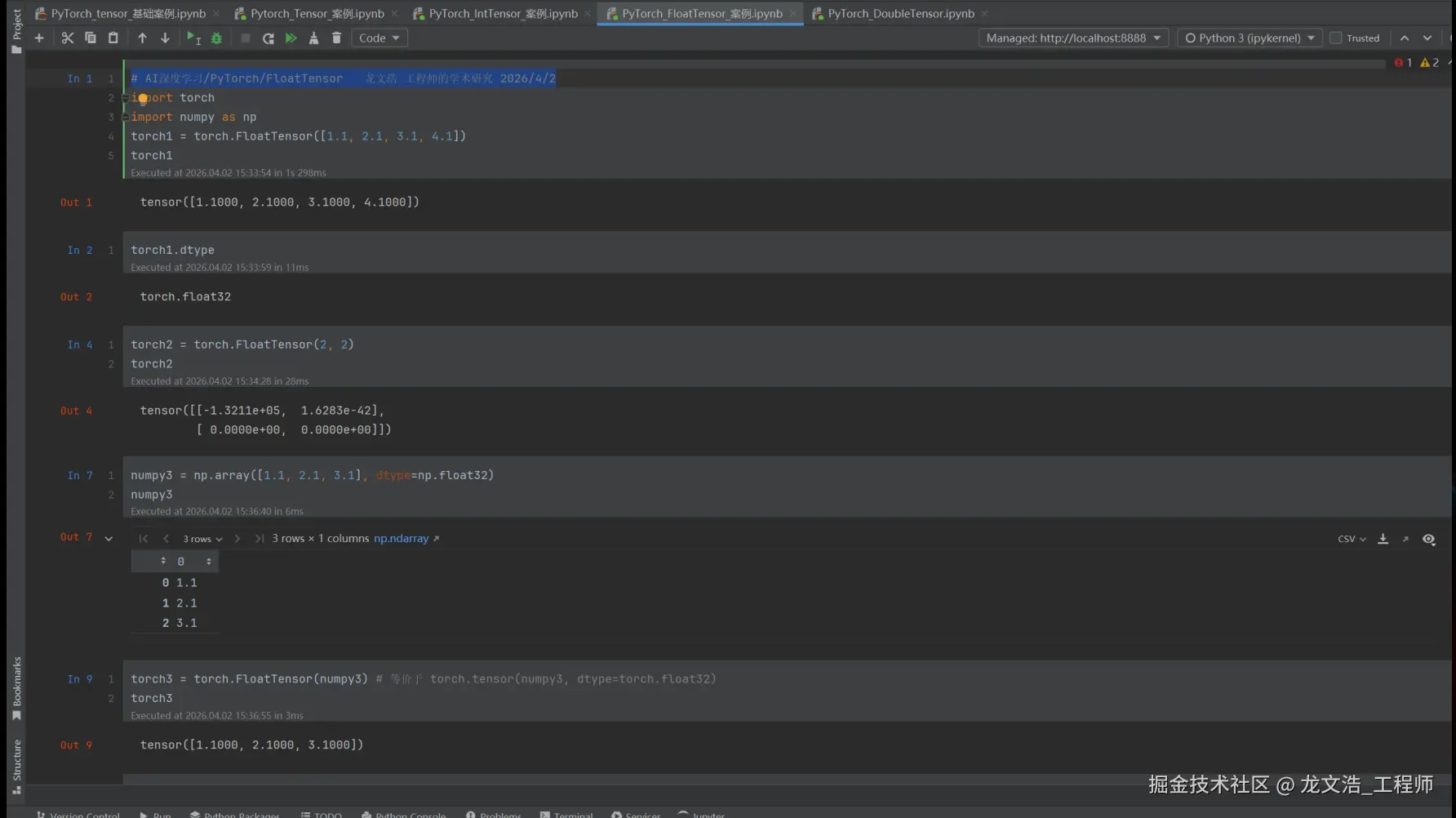The width and height of the screenshot is (1456, 818).
Task: Move the cell down
Action: pos(165,38)
